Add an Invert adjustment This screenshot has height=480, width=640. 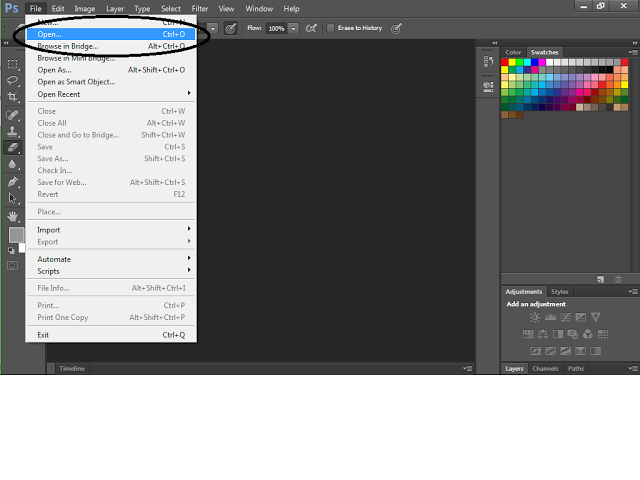pyautogui.click(x=535, y=351)
